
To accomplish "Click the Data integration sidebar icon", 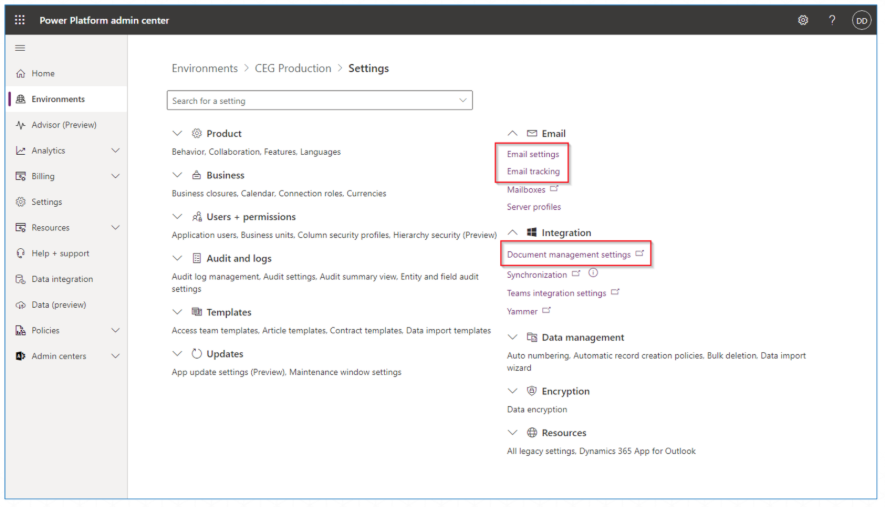I will click(x=19, y=279).
